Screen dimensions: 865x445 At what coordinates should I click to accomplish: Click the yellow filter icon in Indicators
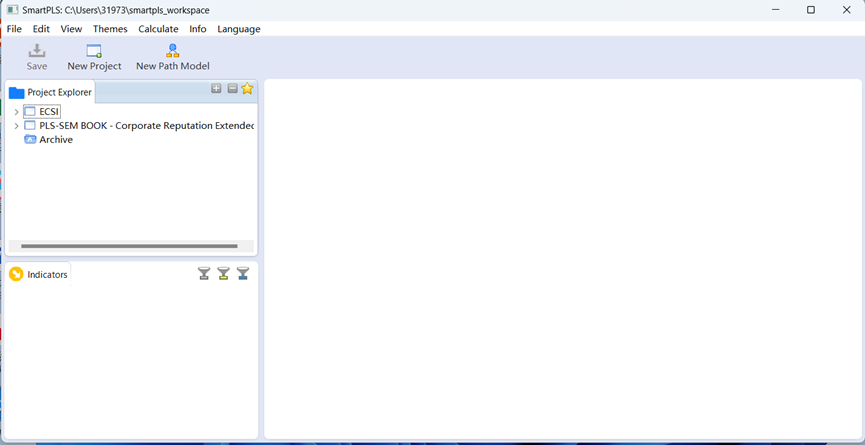click(223, 274)
